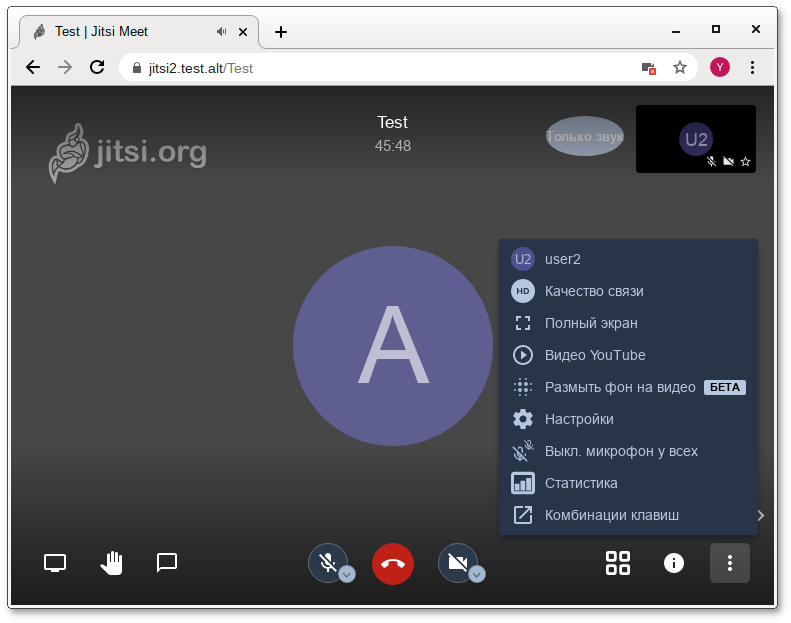Close the more actions menu via the three-dot button
The image size is (791, 623).
729,563
